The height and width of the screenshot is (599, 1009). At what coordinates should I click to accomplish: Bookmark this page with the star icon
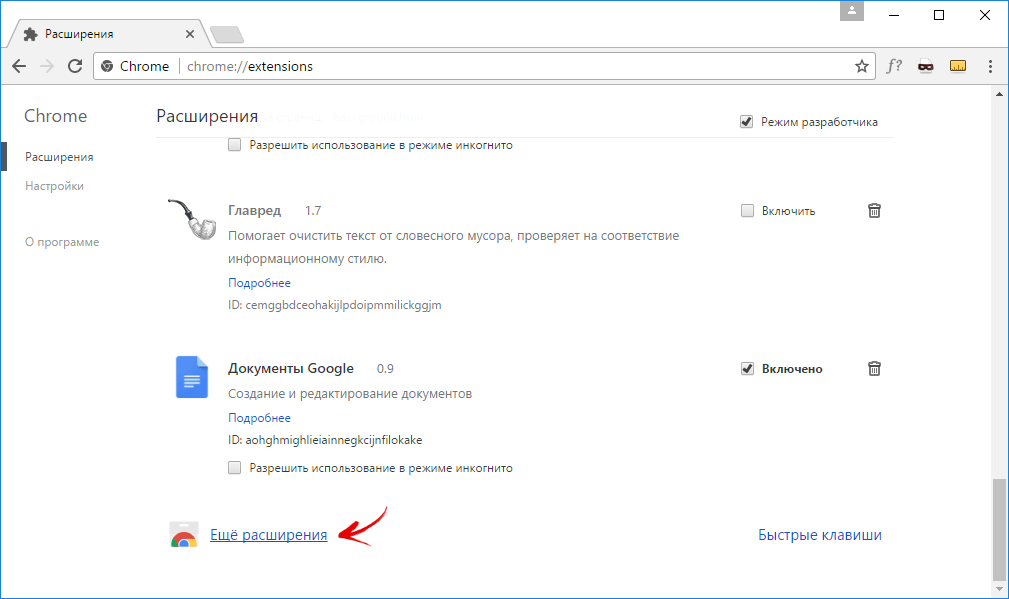point(862,66)
